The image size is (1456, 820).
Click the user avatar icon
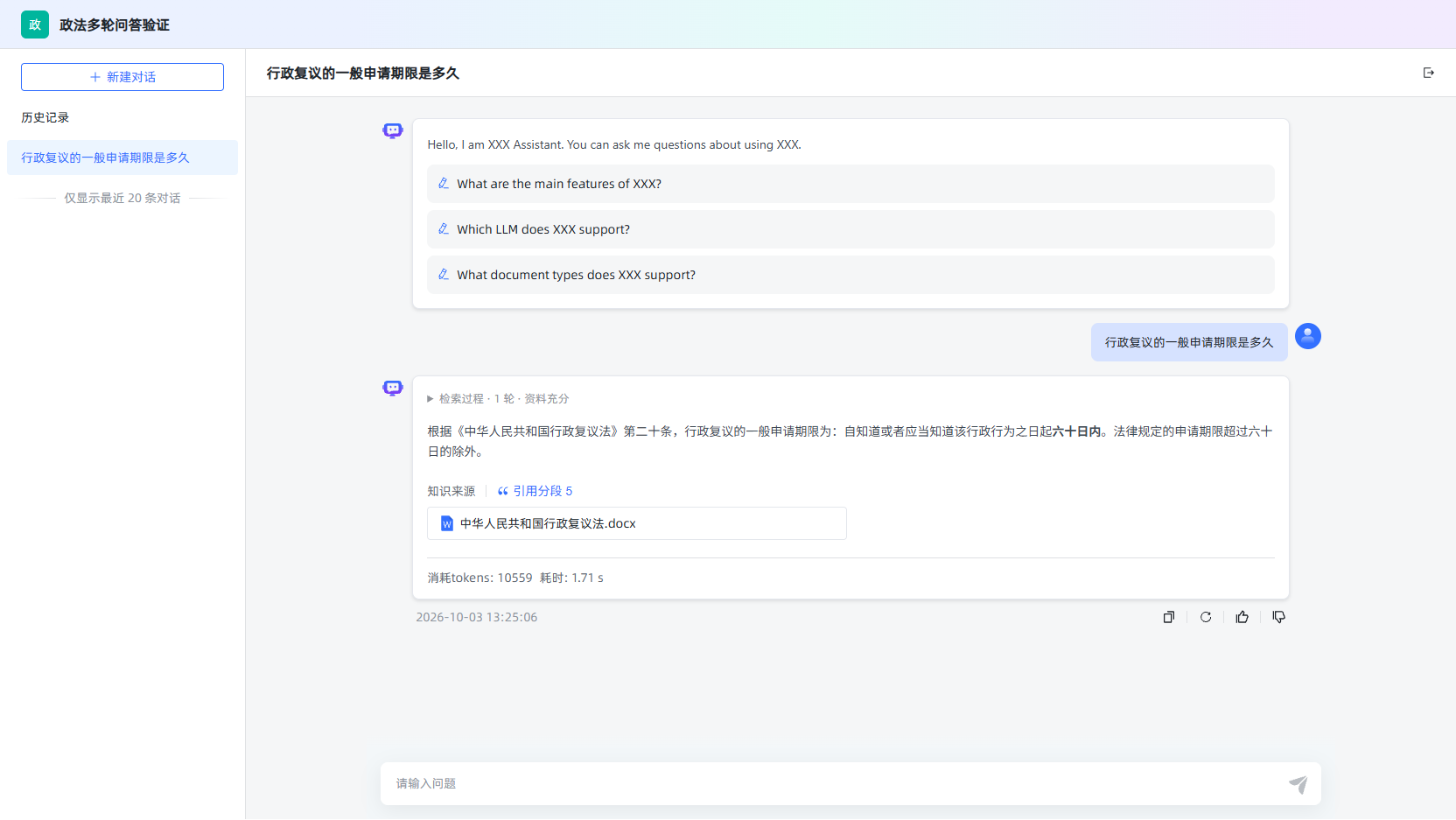[x=1308, y=336]
